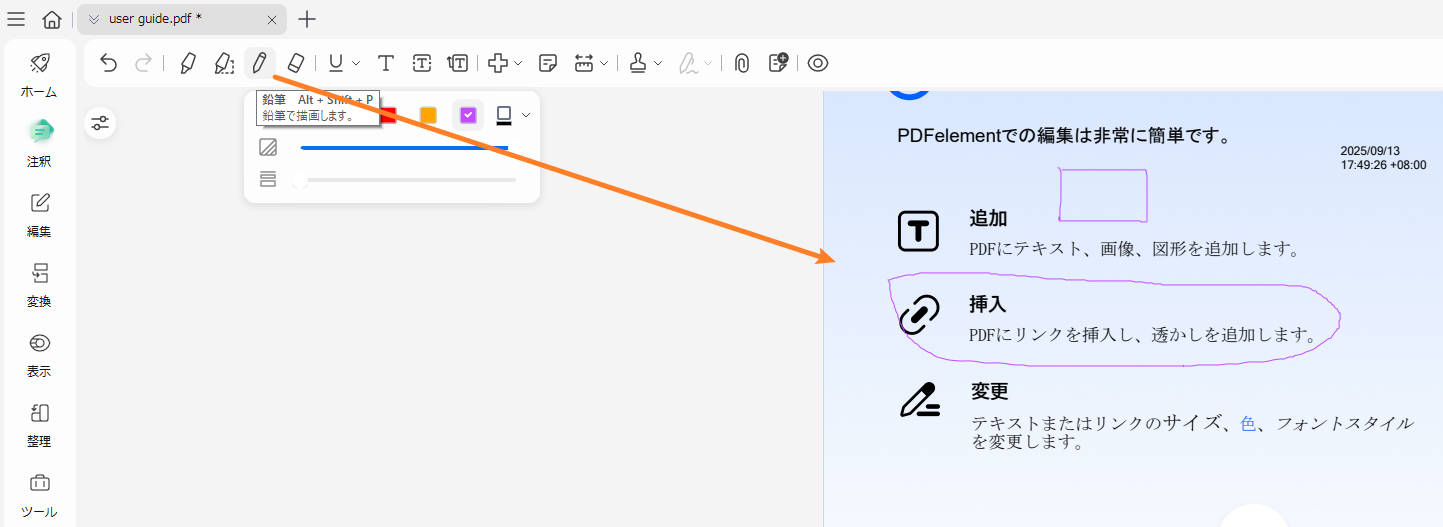Choose the highlighter pen tool

(187, 63)
